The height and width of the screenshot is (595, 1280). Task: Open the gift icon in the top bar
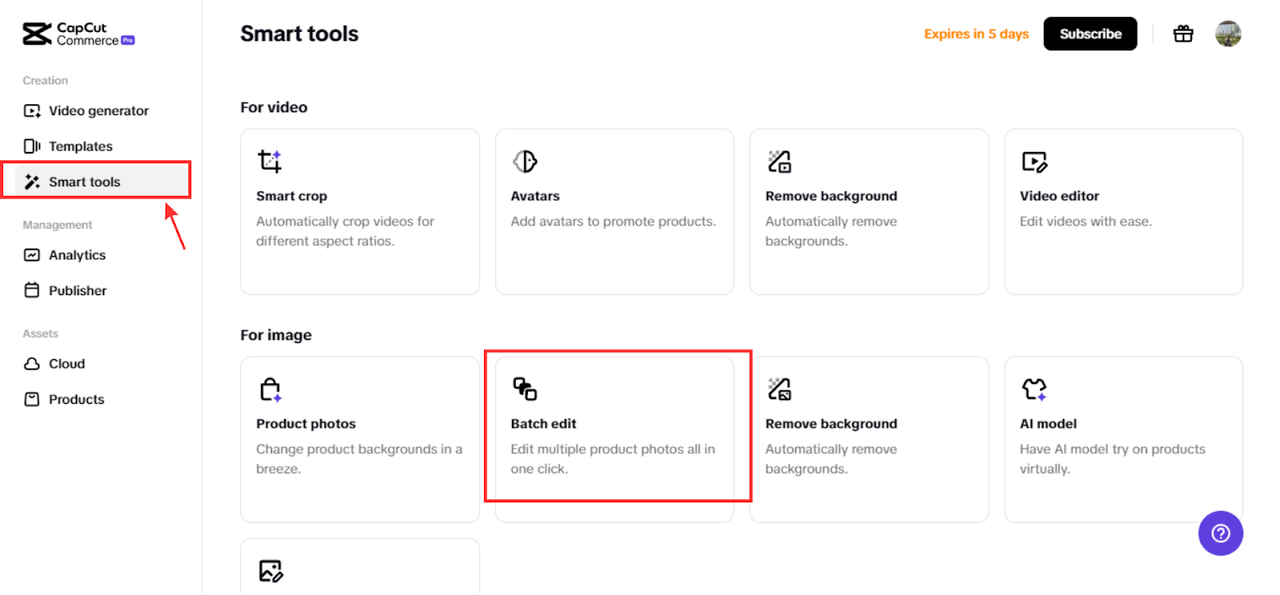pyautogui.click(x=1183, y=33)
